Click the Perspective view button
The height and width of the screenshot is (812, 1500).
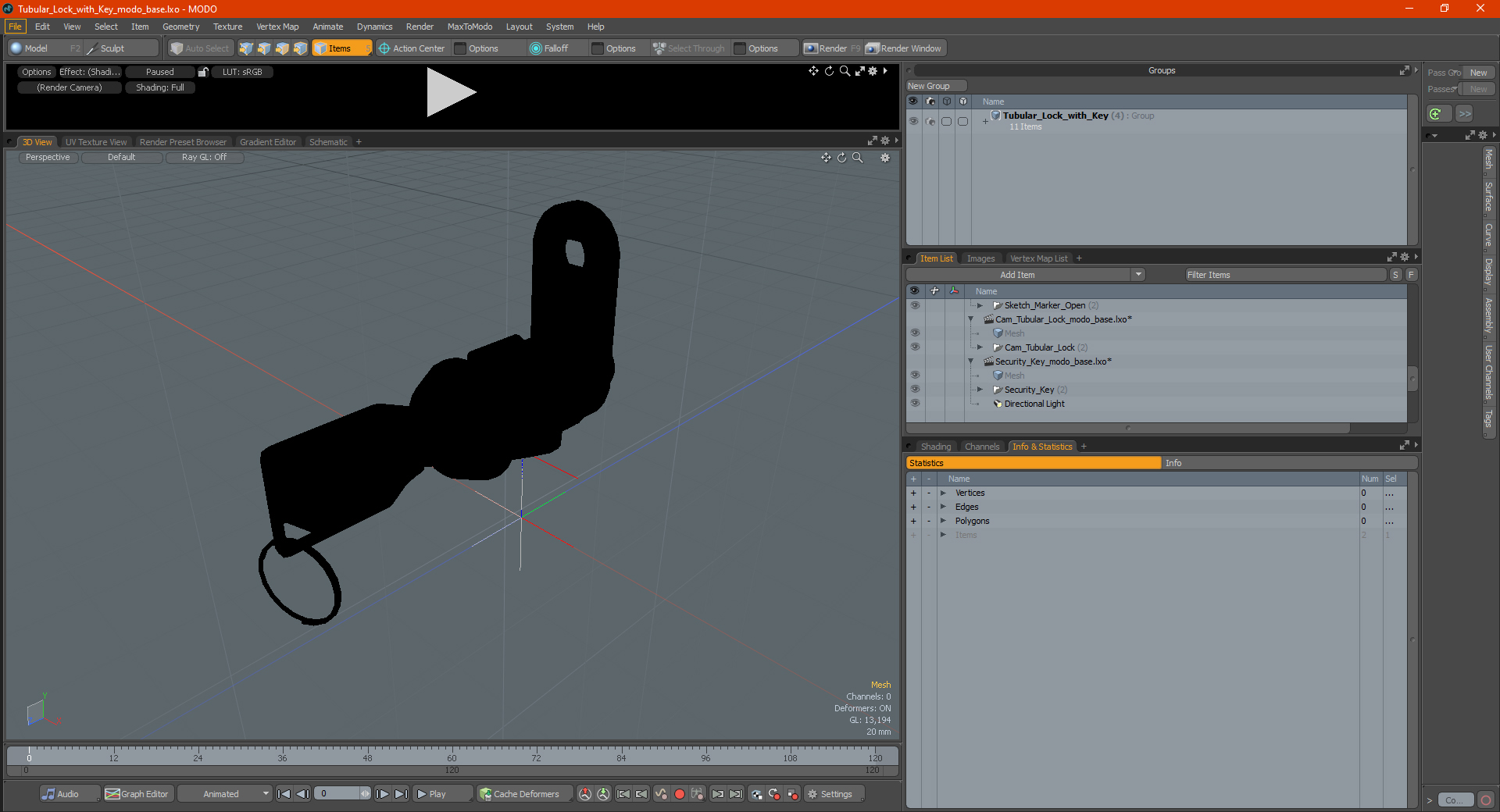coord(48,157)
